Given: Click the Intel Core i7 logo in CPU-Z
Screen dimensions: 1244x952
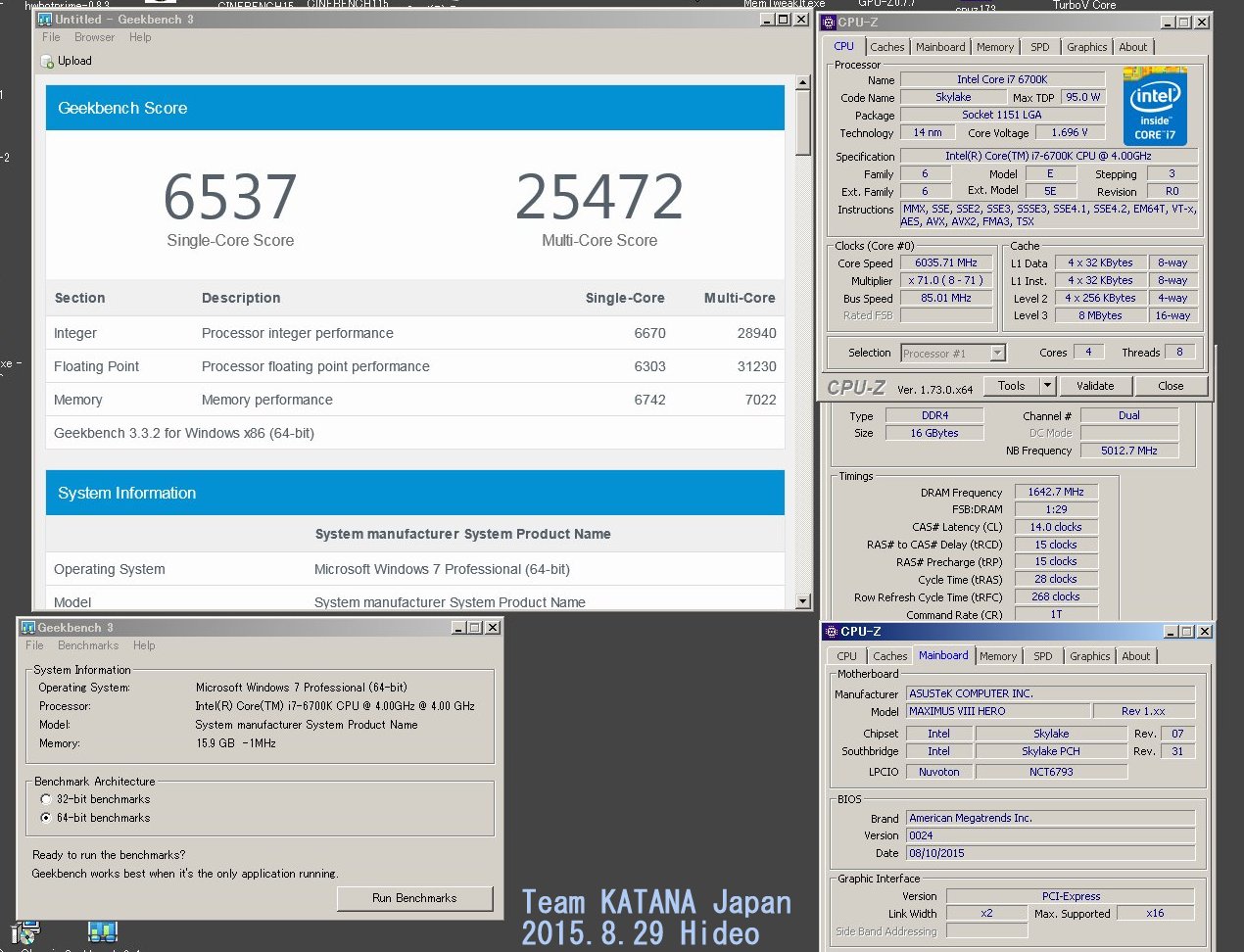Looking at the screenshot, I should pyautogui.click(x=1155, y=107).
